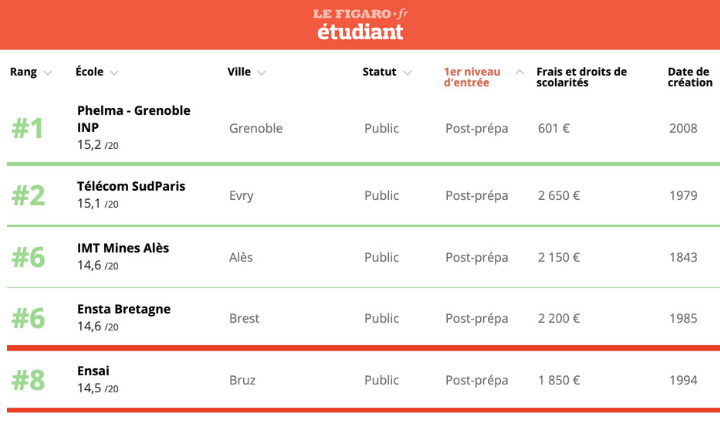
Task: Sort by Rang column chevron
Action: pyautogui.click(x=48, y=73)
